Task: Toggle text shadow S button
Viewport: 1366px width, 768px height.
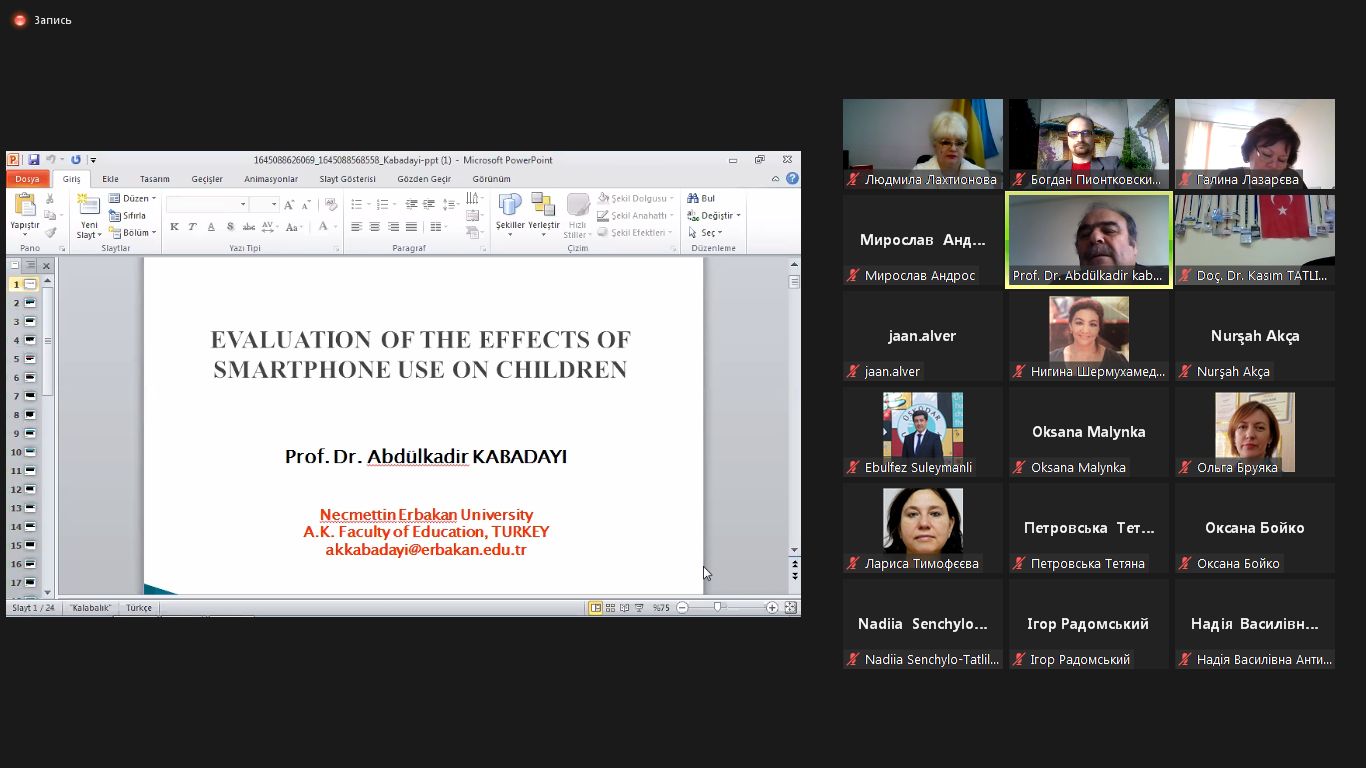Action: (x=230, y=227)
